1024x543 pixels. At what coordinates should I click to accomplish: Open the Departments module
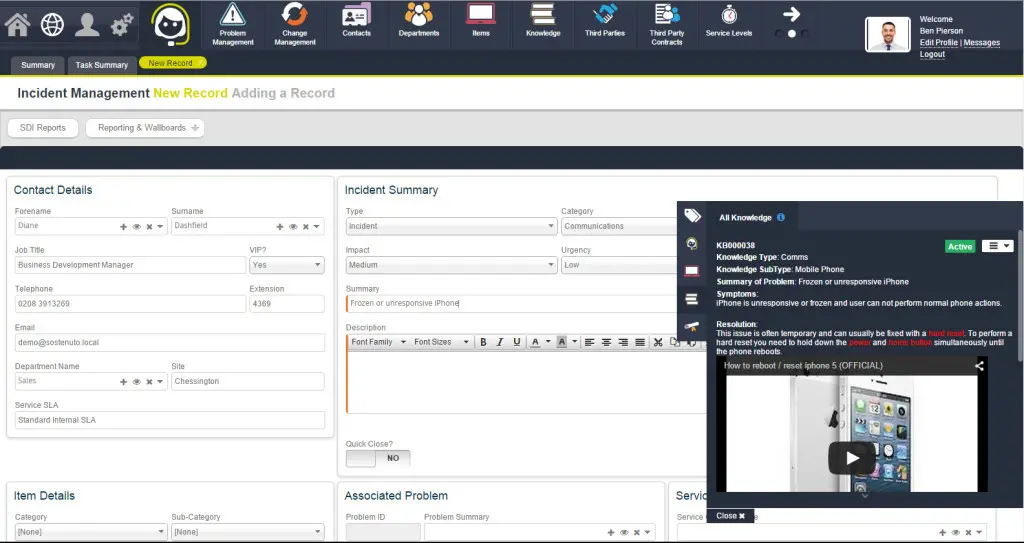tap(419, 20)
